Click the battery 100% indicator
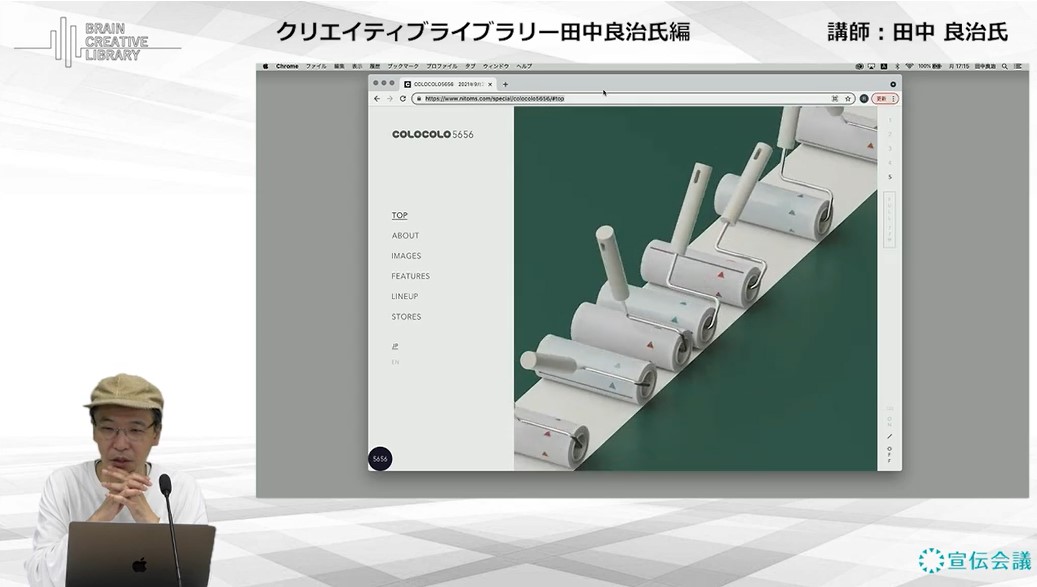The height and width of the screenshot is (587, 1037). (x=930, y=66)
